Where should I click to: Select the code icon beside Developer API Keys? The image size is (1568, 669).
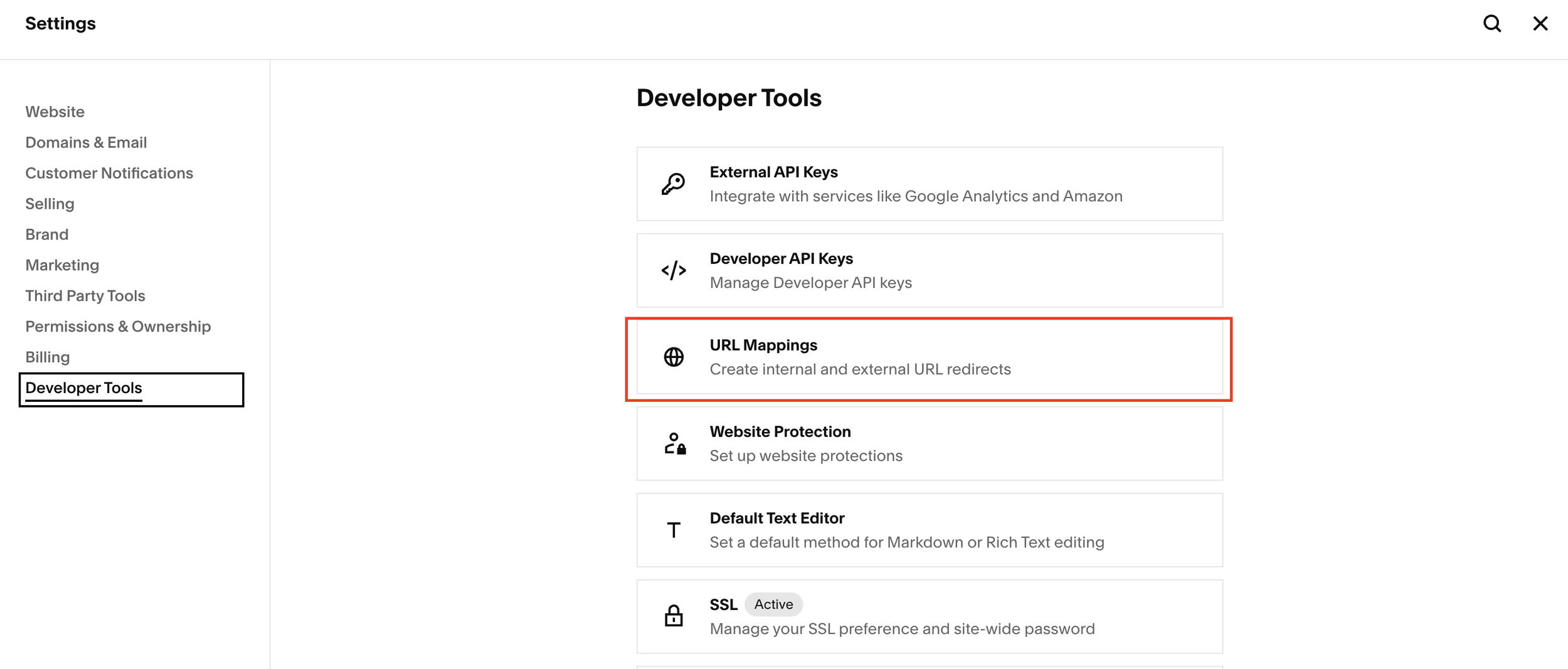pos(673,270)
